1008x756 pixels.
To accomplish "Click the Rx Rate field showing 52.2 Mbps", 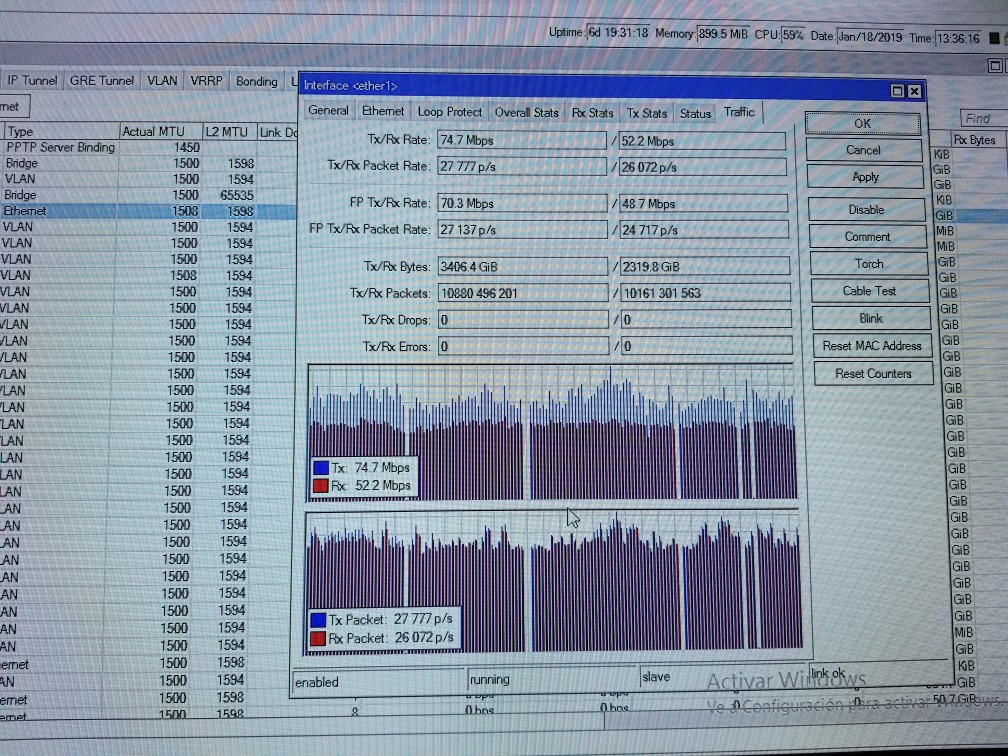I will point(702,141).
